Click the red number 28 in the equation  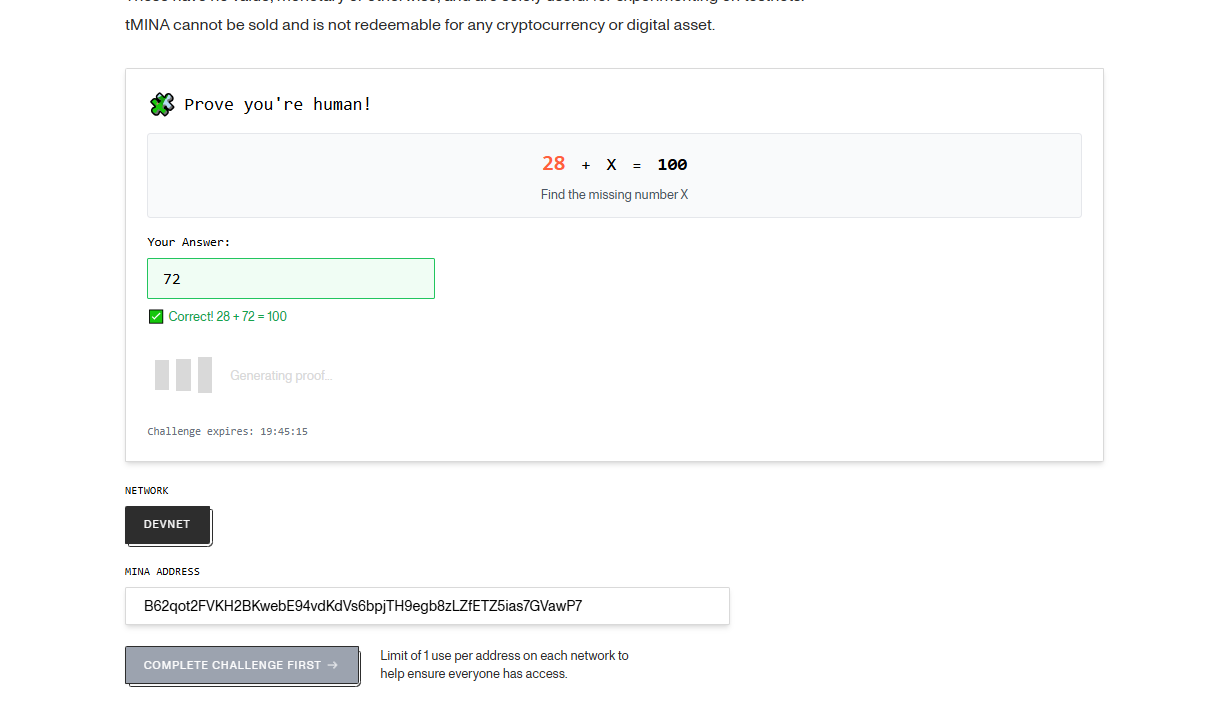(553, 164)
